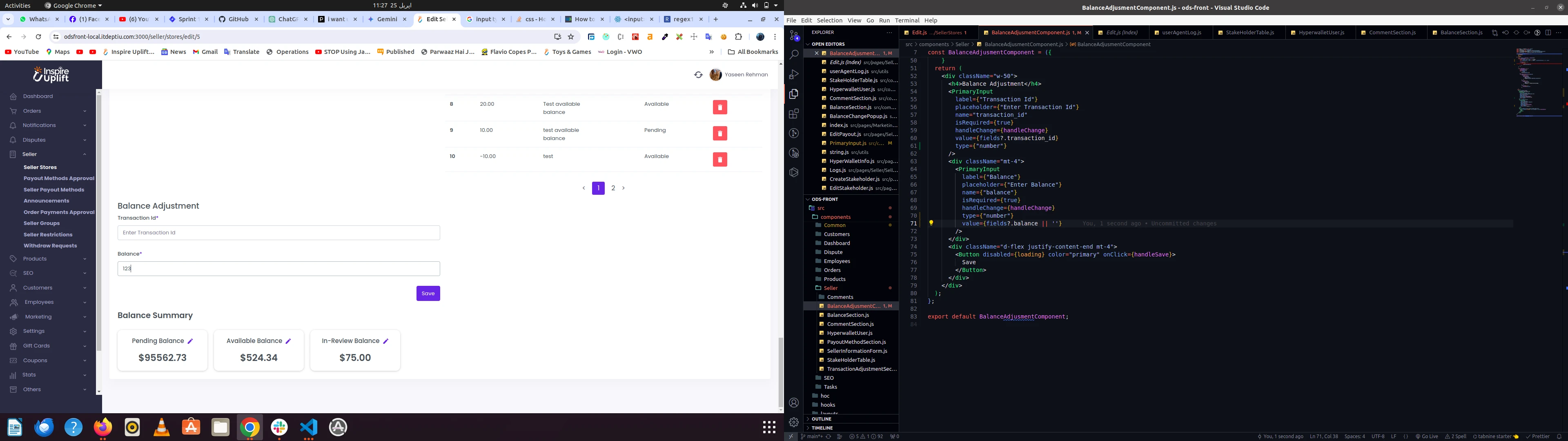Go to pagination page 2
The image size is (1568, 441).
[x=613, y=188]
